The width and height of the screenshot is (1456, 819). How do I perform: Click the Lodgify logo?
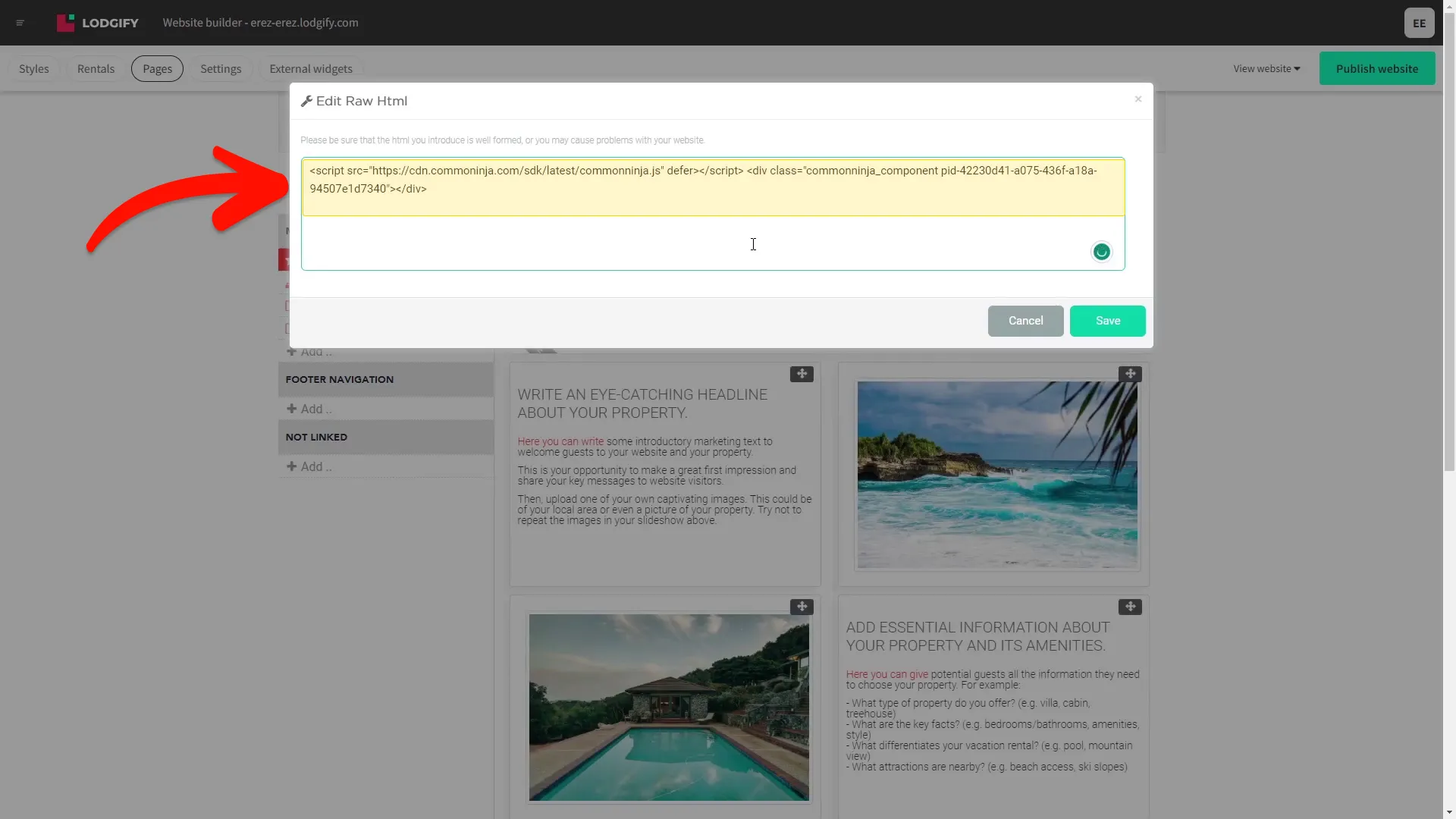click(98, 23)
